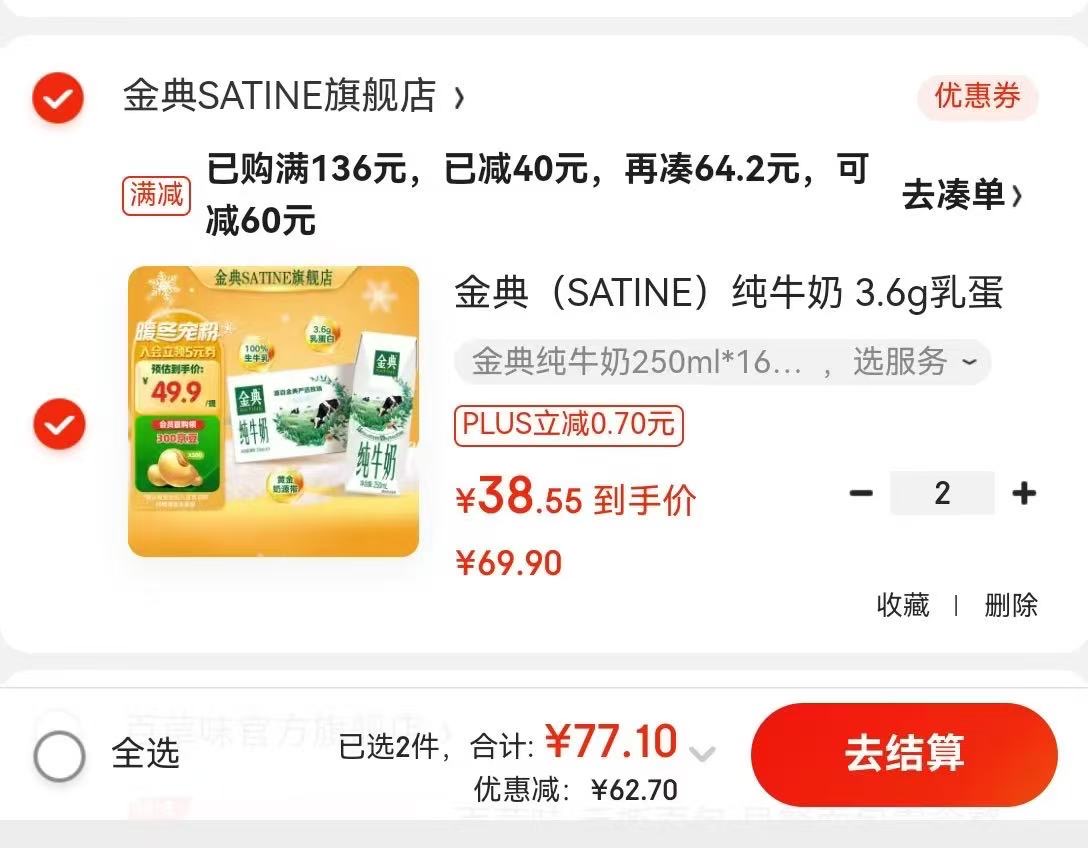Viewport: 1088px width, 848px height.
Task: Expand the 金典纯牛奶250ml*16 specification dropdown
Action: (722, 362)
